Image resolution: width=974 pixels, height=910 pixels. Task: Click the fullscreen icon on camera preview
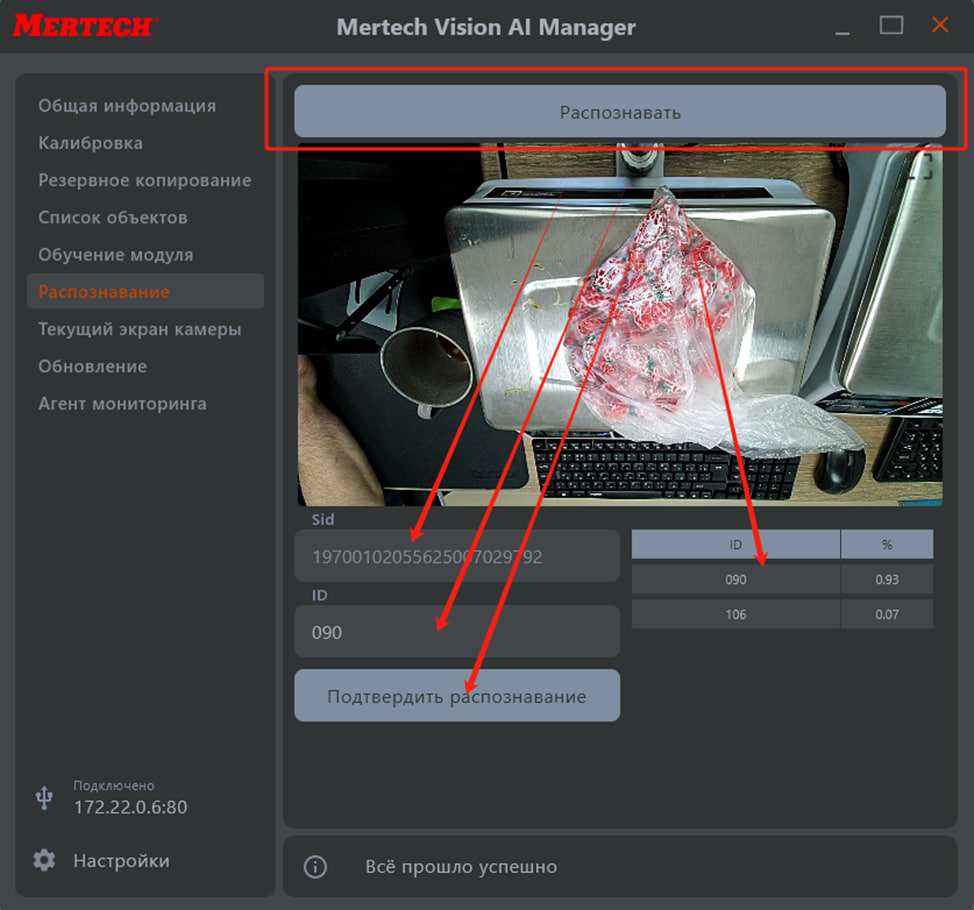pyautogui.click(x=919, y=165)
